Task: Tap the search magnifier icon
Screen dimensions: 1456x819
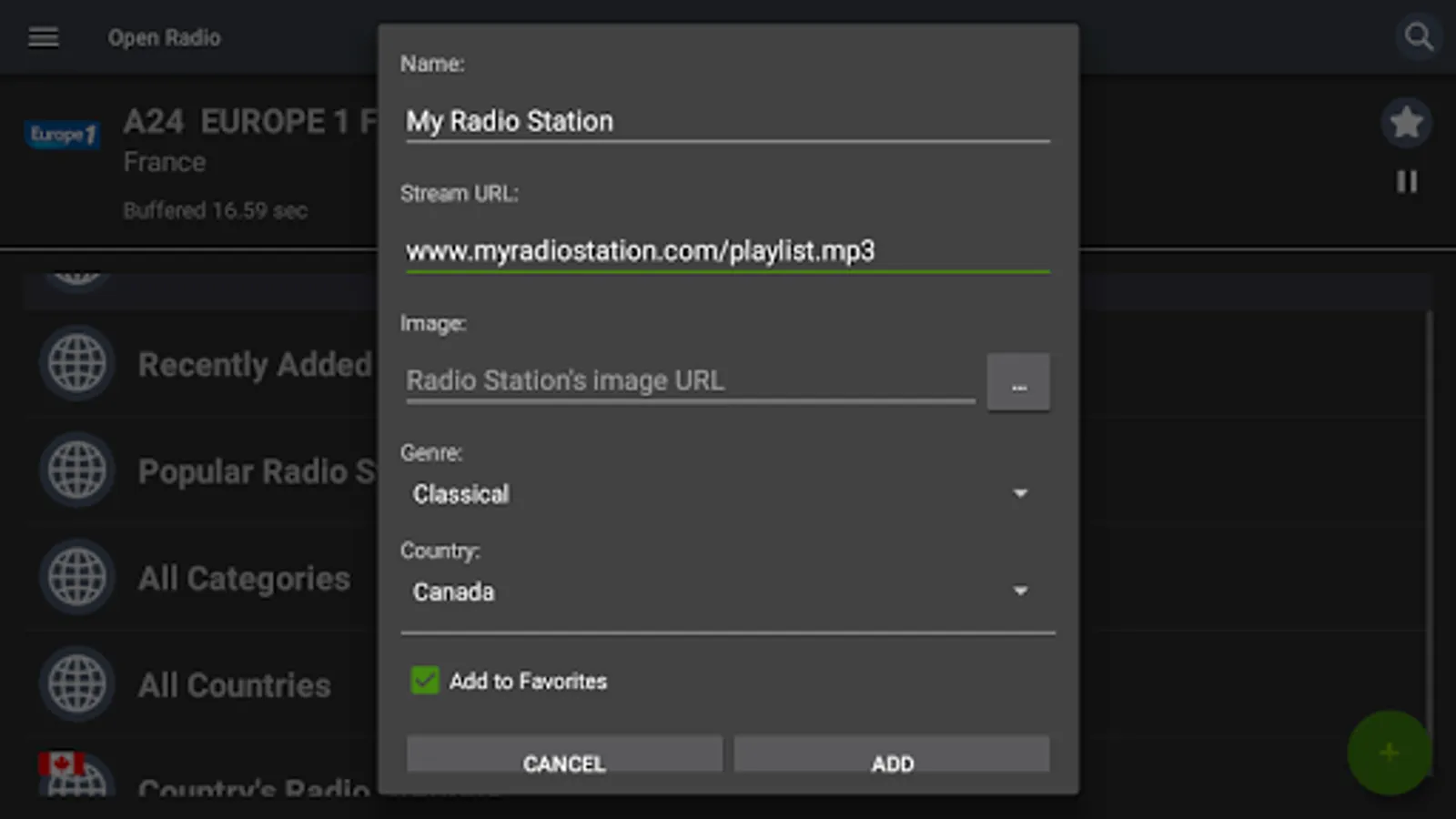Action: [x=1418, y=37]
